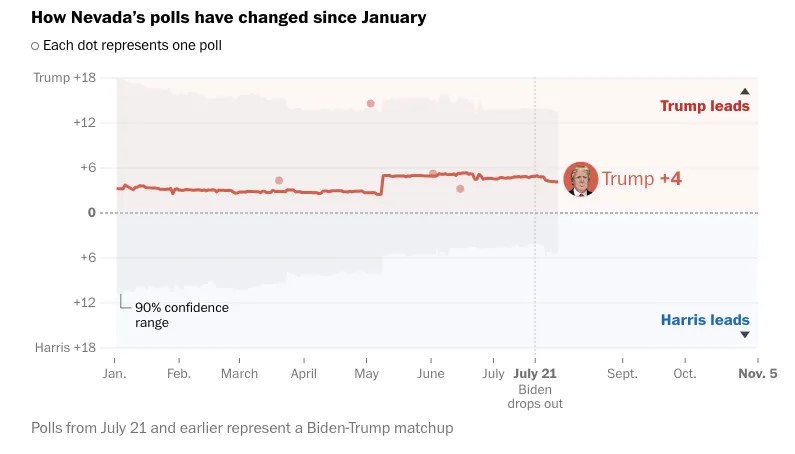Select the outlier poll dot near Trump +15

pos(371,103)
